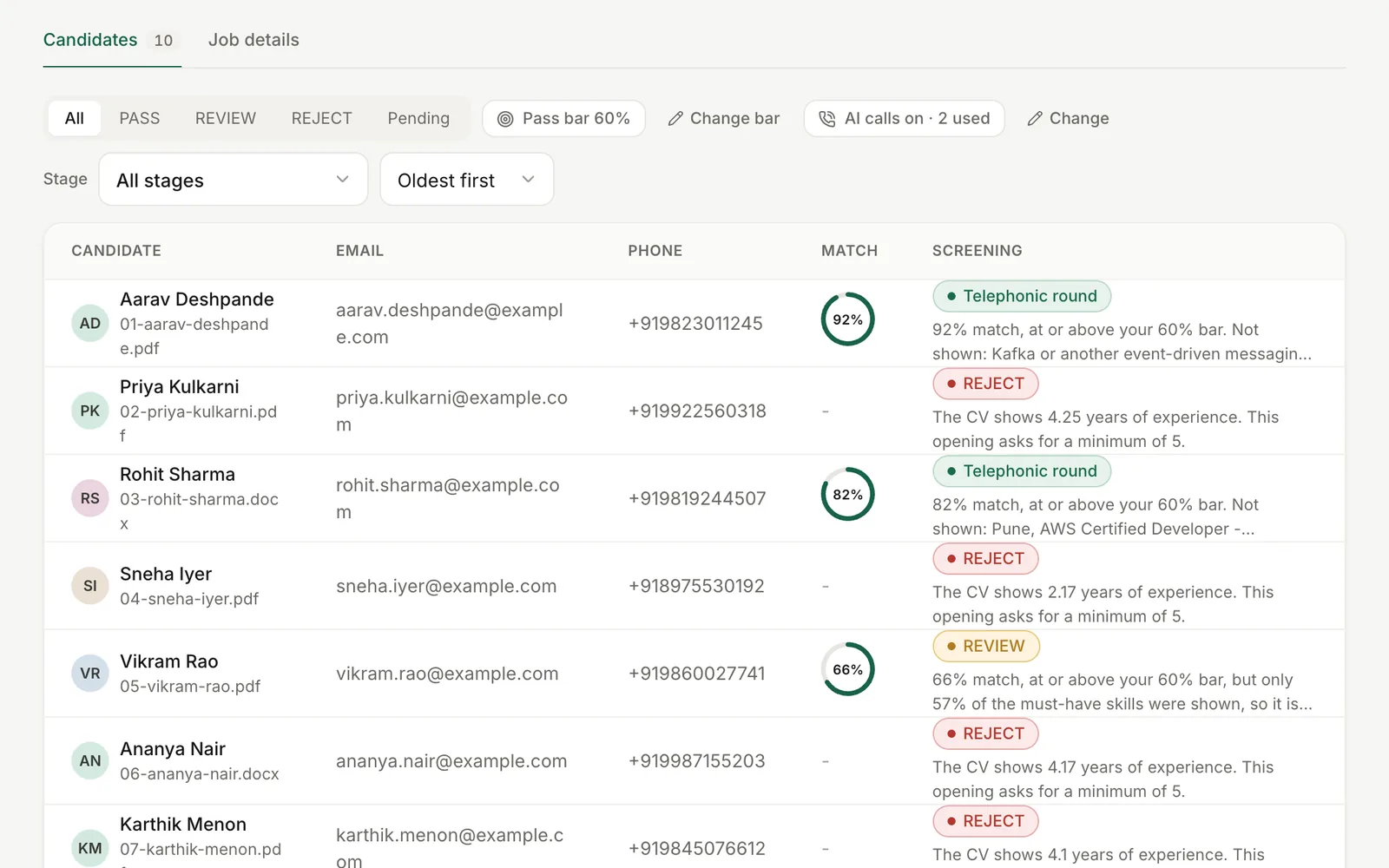This screenshot has height=868, width=1389.
Task: Click the VR avatar for Vikram Rao
Action: tap(90, 674)
